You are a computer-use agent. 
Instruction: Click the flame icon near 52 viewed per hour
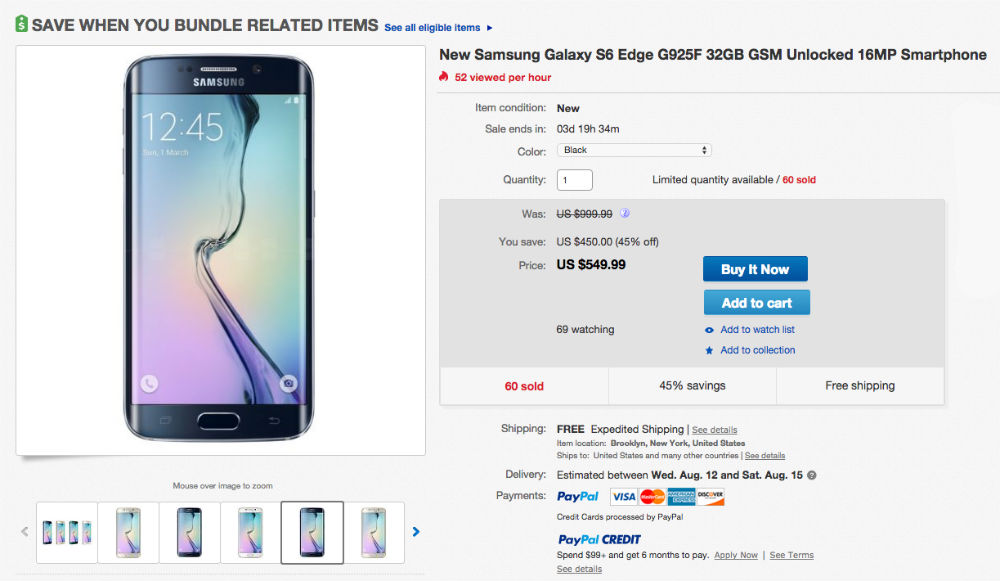click(x=444, y=76)
